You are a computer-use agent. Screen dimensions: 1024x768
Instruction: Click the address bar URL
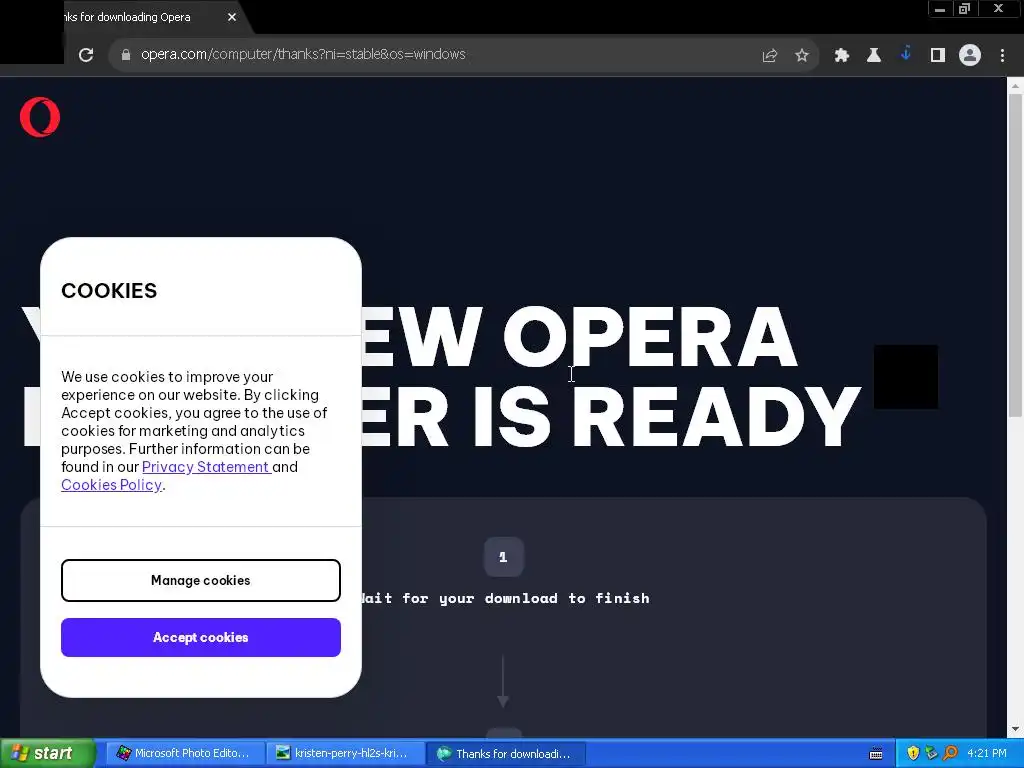tap(303, 54)
